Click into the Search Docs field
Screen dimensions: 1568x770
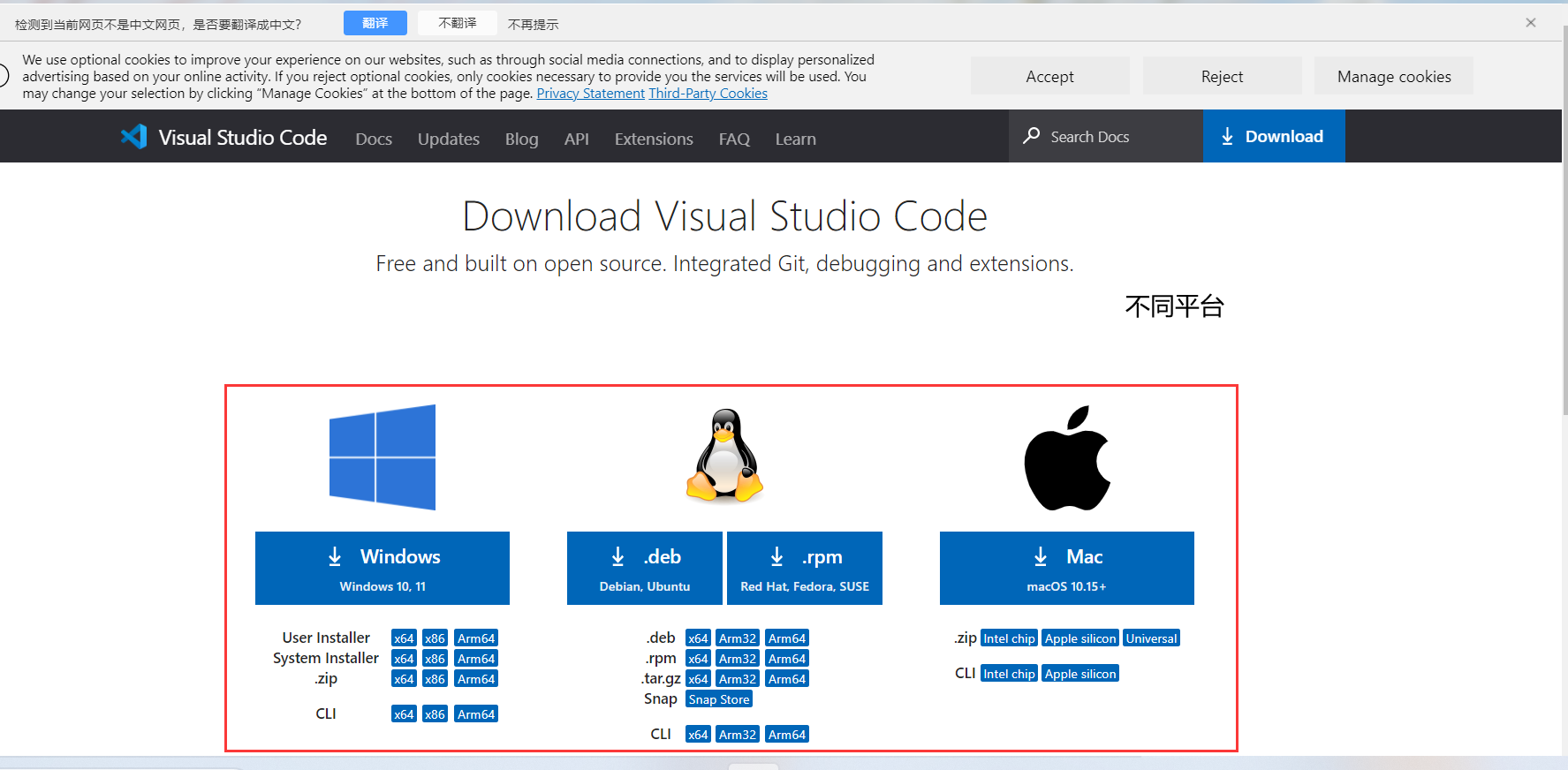1106,136
